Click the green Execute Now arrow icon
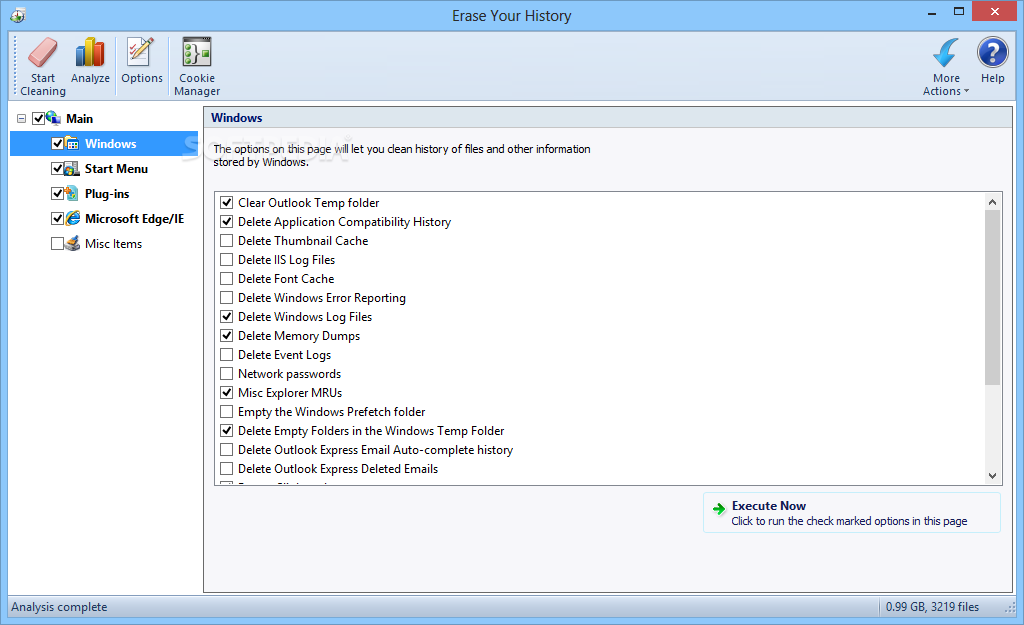Viewport: 1024px width, 625px height. [x=719, y=509]
